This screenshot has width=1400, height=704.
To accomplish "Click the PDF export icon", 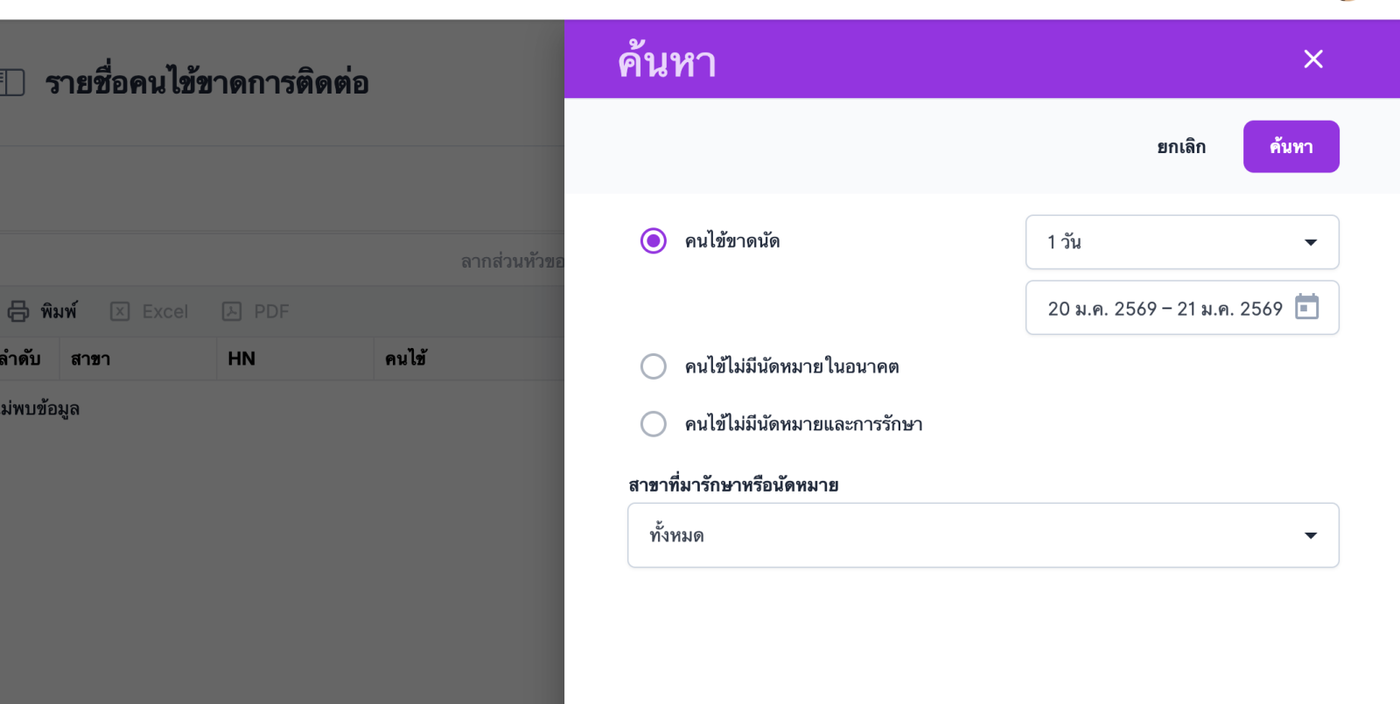I will 232,312.
